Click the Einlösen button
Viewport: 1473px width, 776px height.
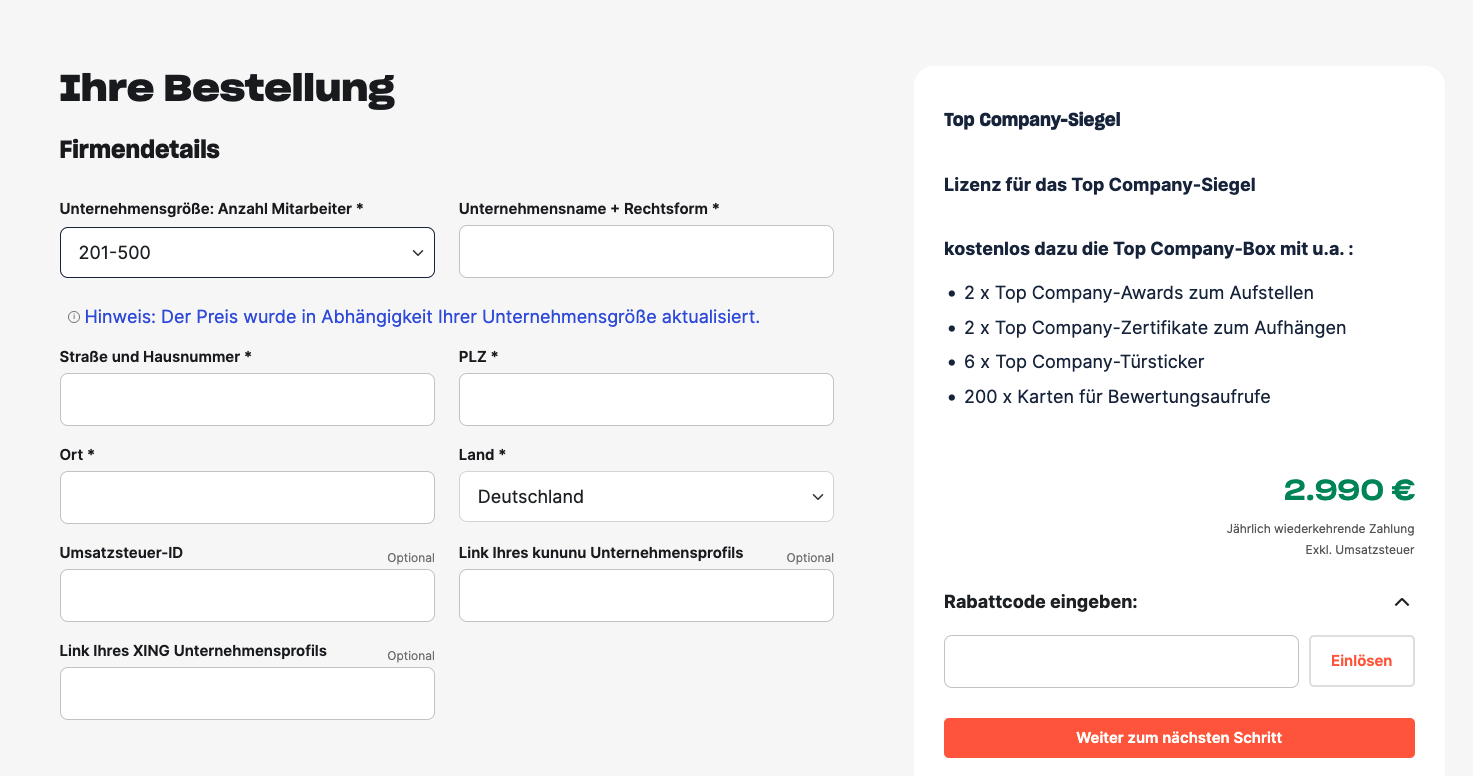[1361, 661]
